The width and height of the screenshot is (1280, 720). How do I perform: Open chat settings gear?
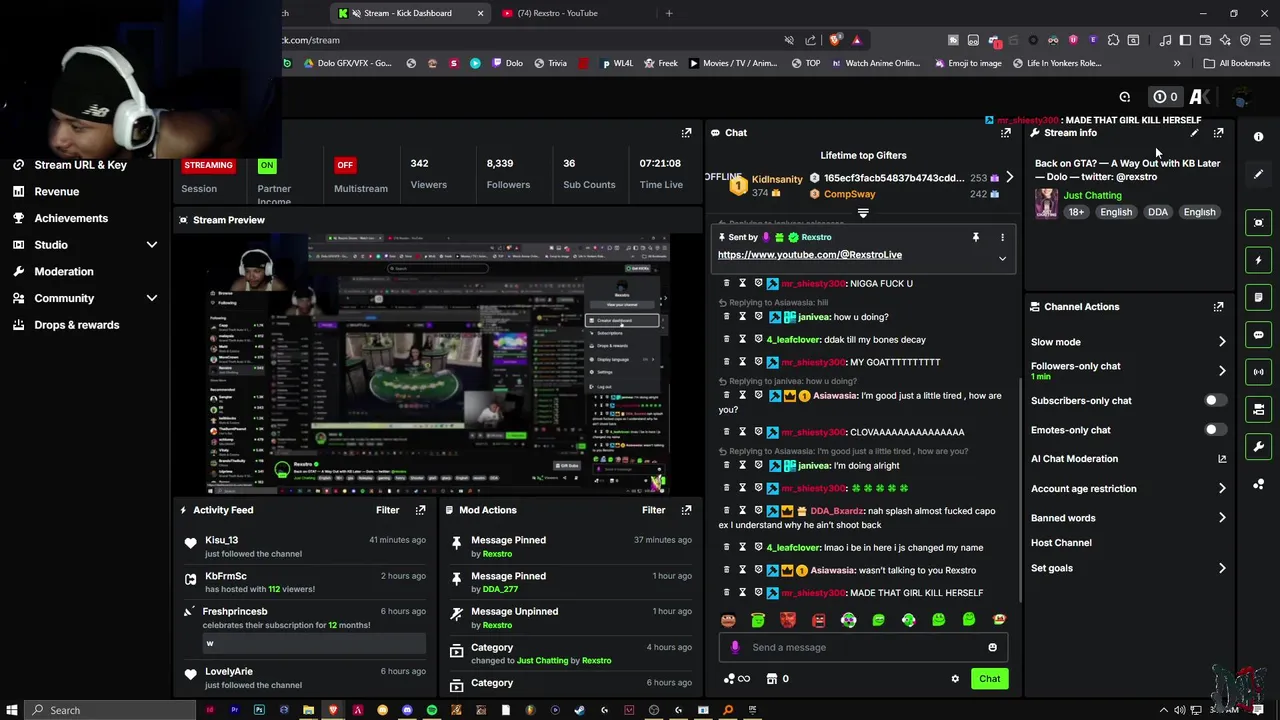[955, 679]
